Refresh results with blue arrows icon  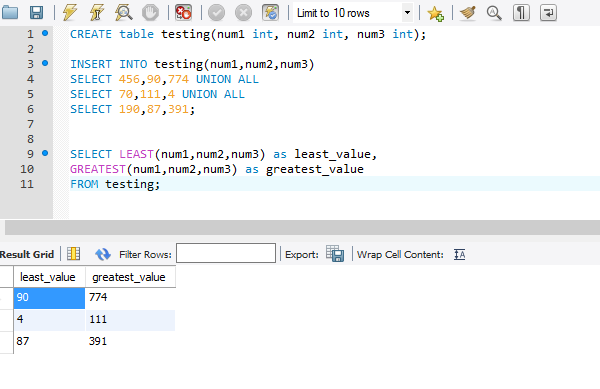pyautogui.click(x=103, y=254)
